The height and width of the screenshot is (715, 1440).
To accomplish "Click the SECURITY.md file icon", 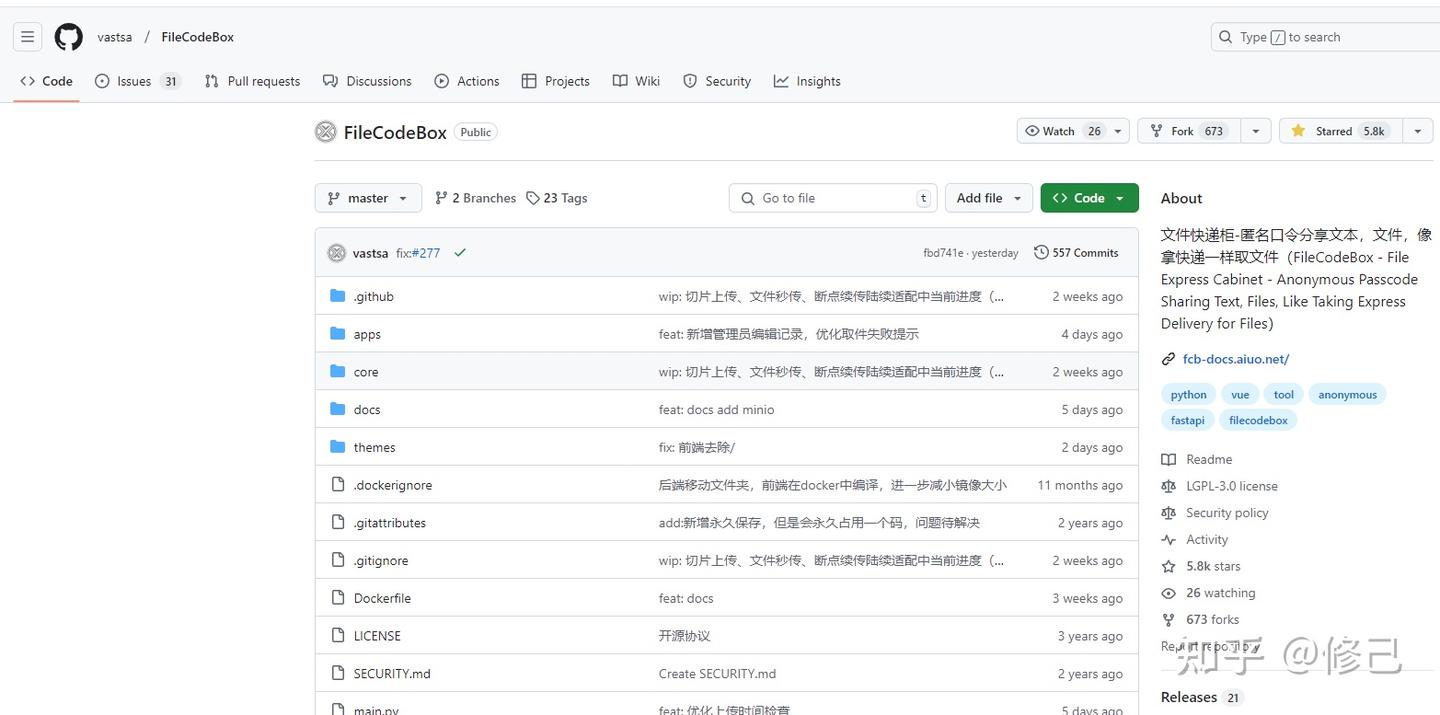I will tap(337, 673).
